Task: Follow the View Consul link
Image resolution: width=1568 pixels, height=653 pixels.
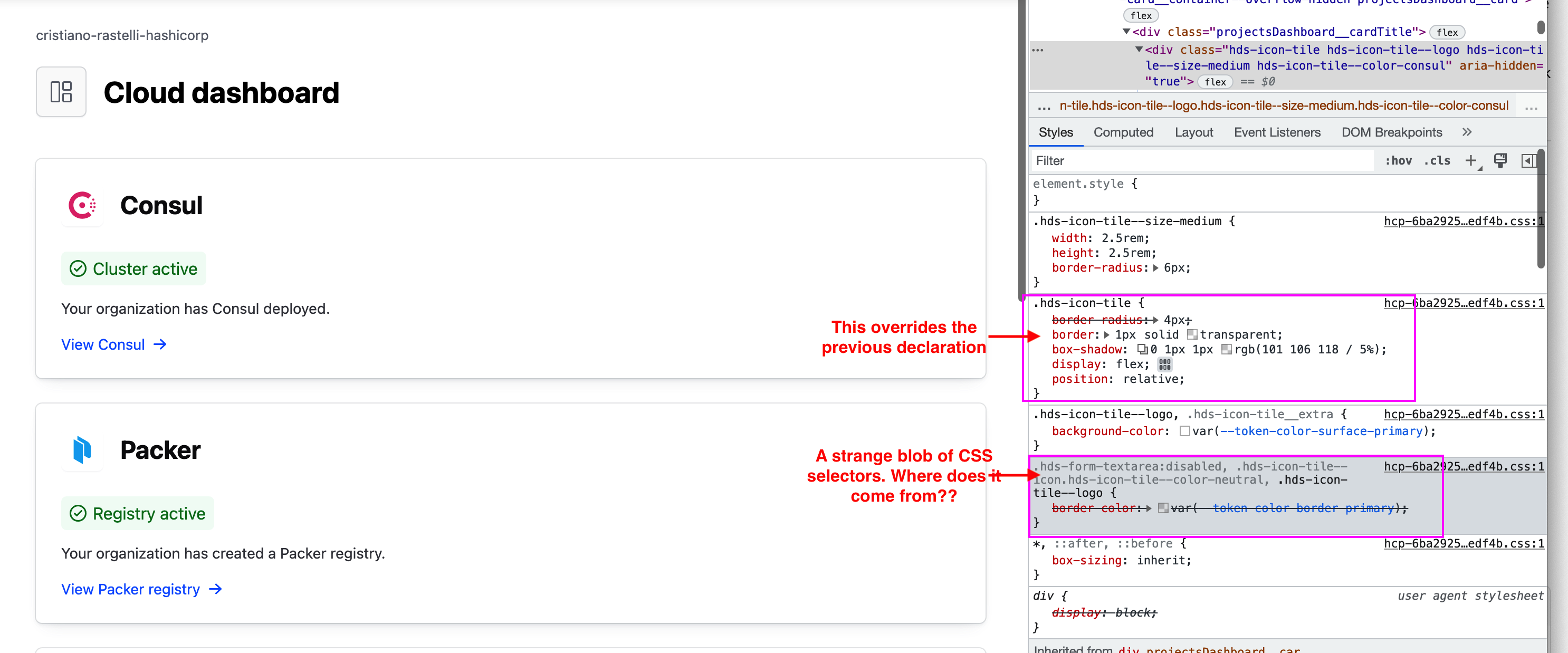Action: (x=104, y=344)
